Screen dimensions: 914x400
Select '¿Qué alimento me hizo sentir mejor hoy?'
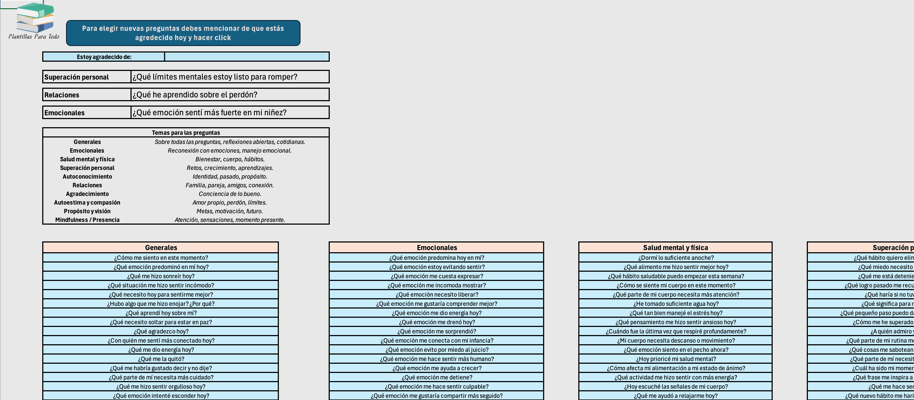[x=675, y=267]
